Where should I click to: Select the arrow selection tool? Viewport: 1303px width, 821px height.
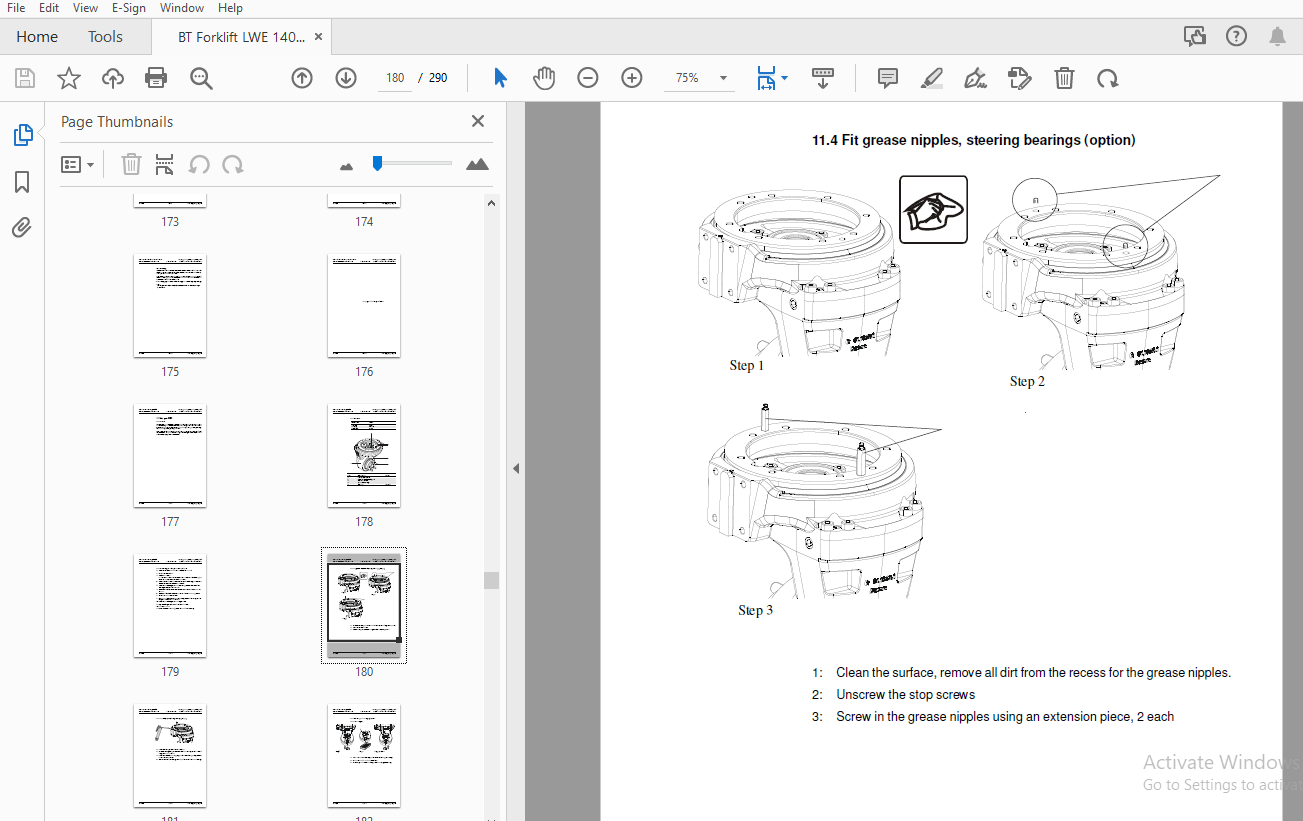pos(501,78)
